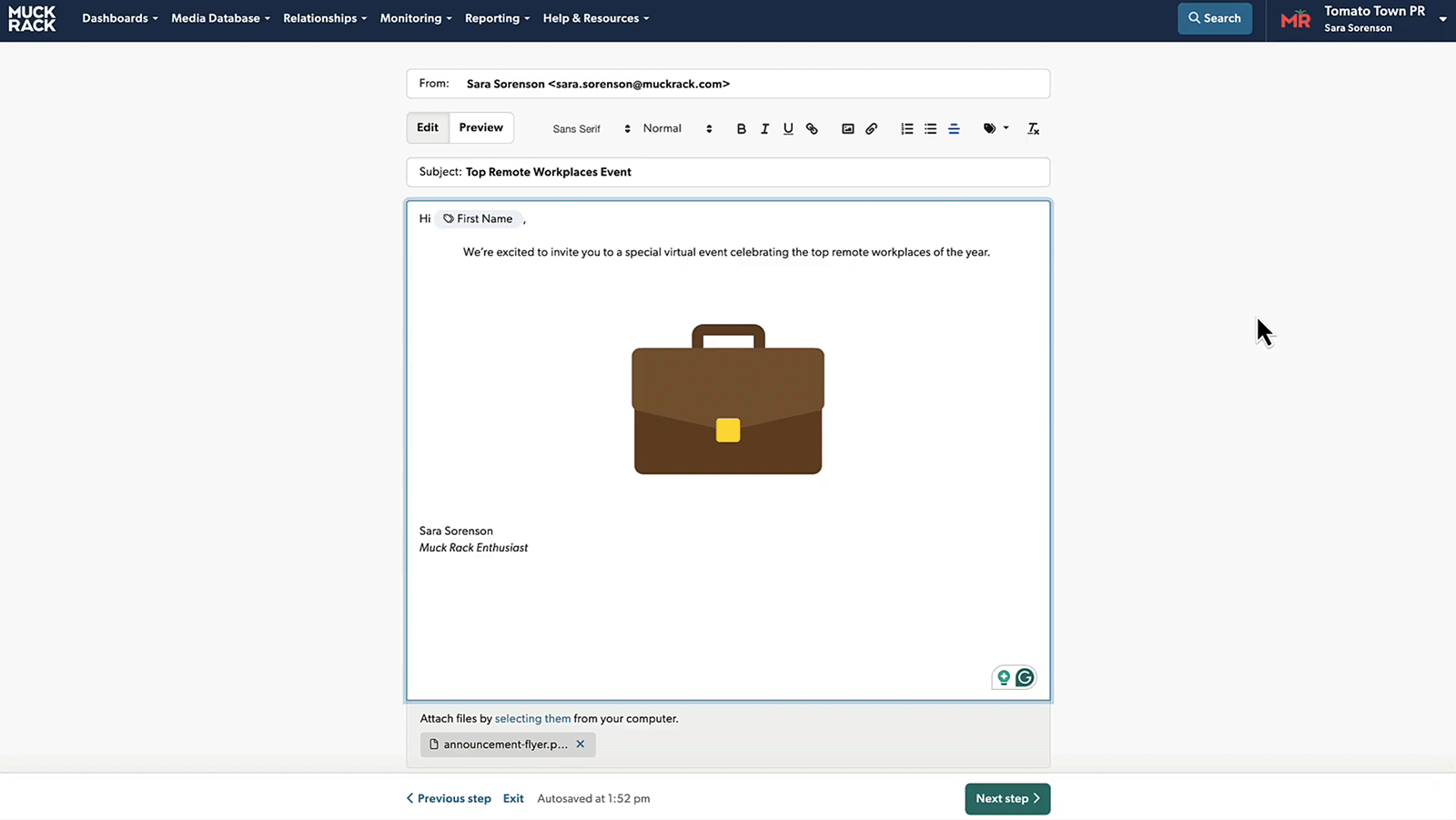
Task: Click the selecting them attachment link
Action: click(532, 718)
